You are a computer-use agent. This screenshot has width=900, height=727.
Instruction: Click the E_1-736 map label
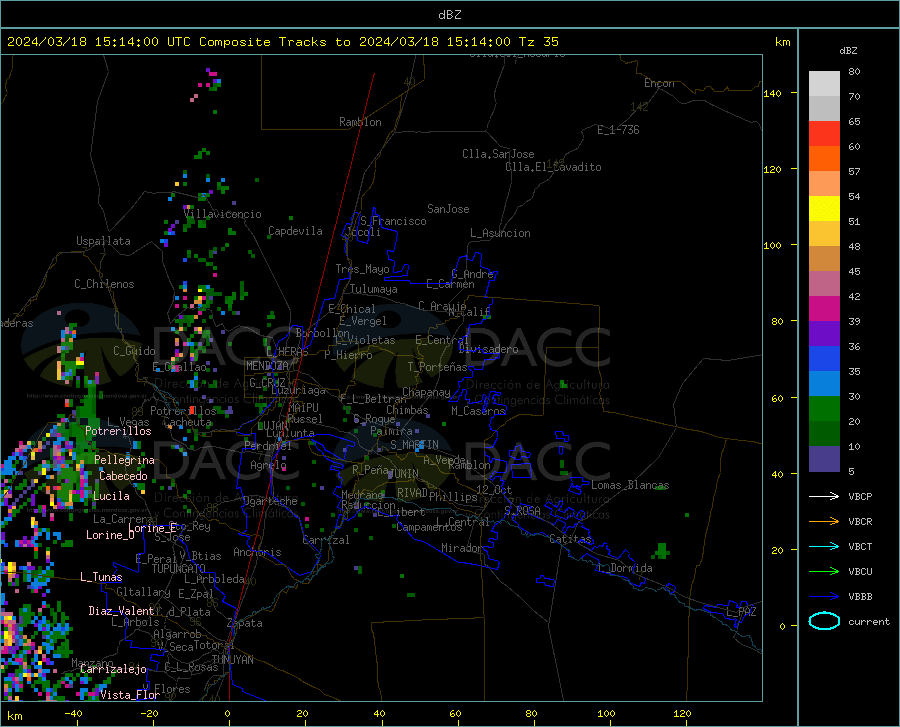[x=618, y=130]
